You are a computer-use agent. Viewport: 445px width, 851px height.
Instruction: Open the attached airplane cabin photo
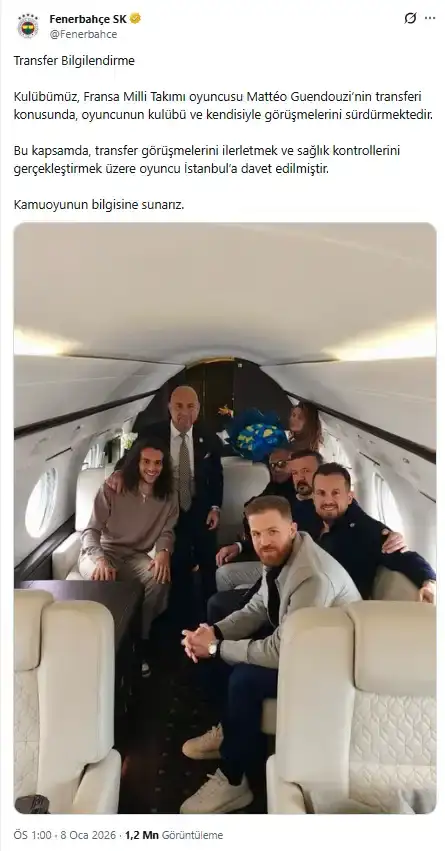coord(225,518)
